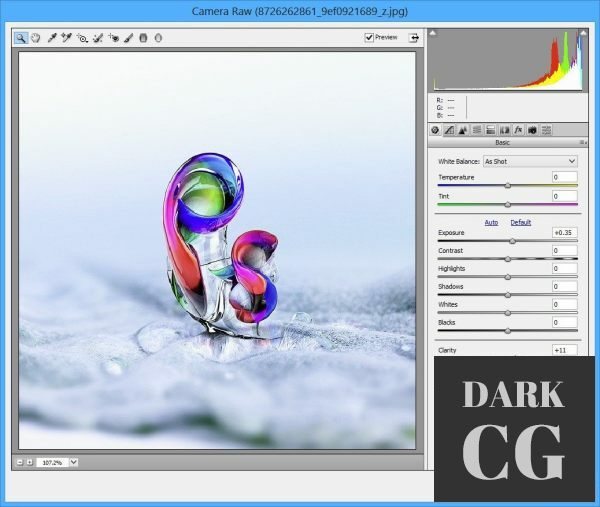
Task: Focus the Blacks value field
Action: click(x=565, y=323)
